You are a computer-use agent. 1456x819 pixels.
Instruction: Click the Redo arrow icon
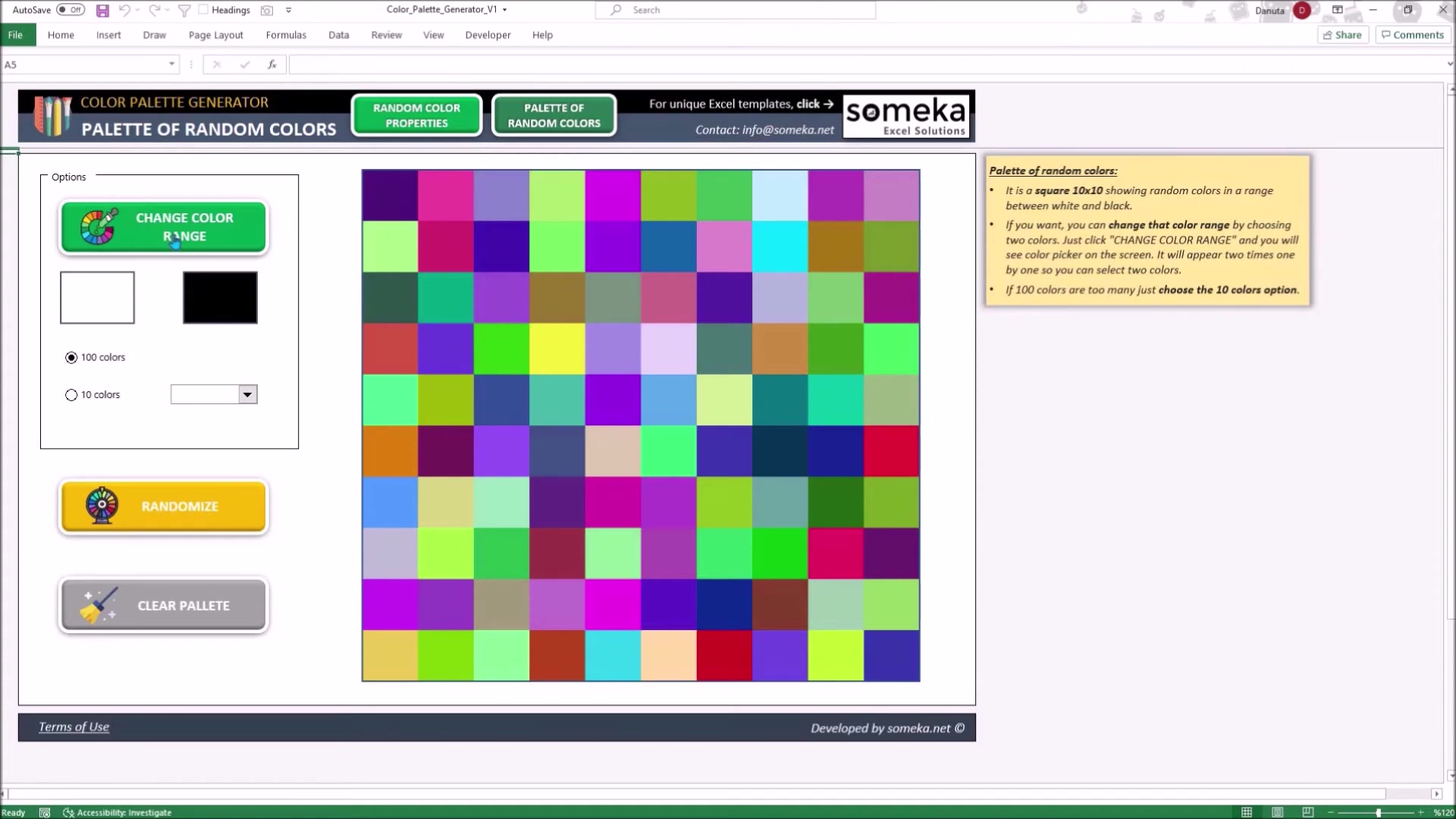click(154, 11)
